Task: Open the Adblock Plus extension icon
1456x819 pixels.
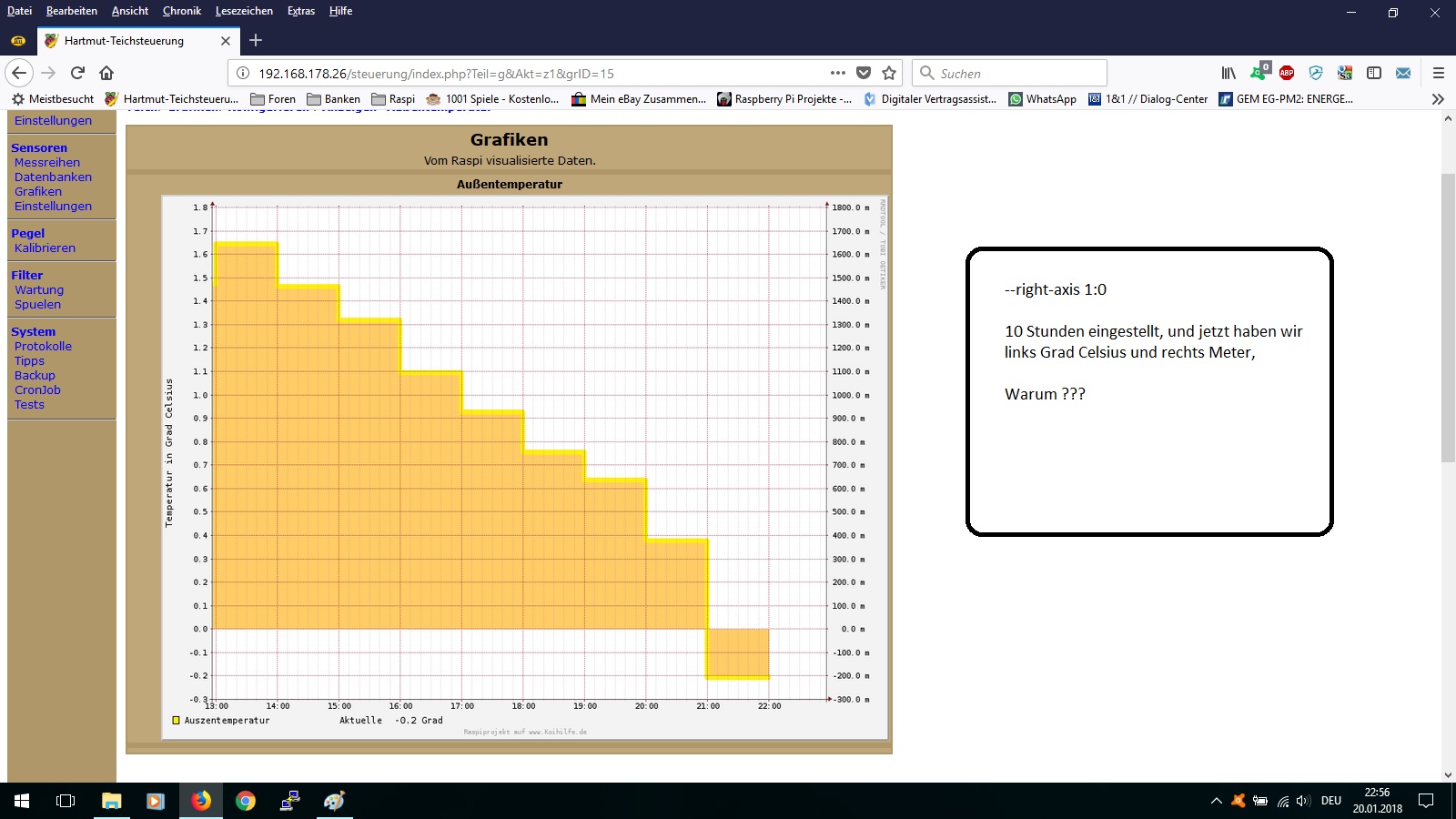Action: click(x=1287, y=73)
